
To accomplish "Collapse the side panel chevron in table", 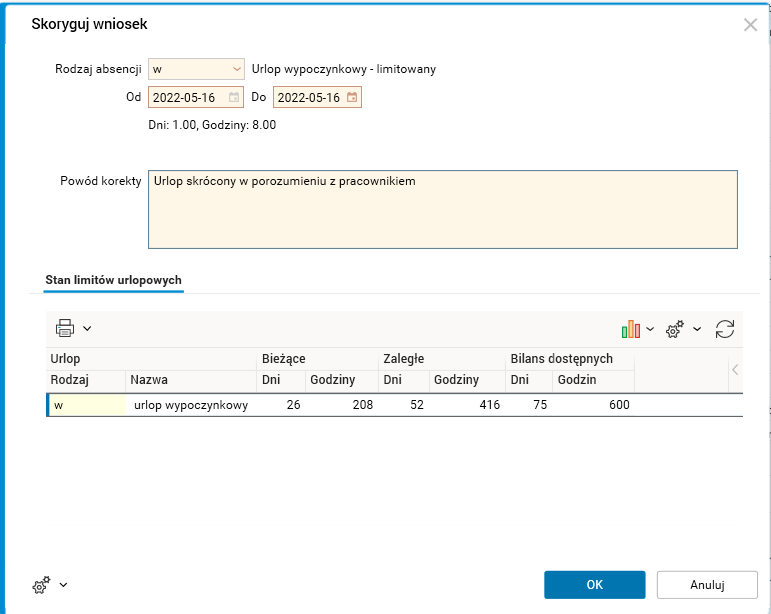I will (x=735, y=370).
